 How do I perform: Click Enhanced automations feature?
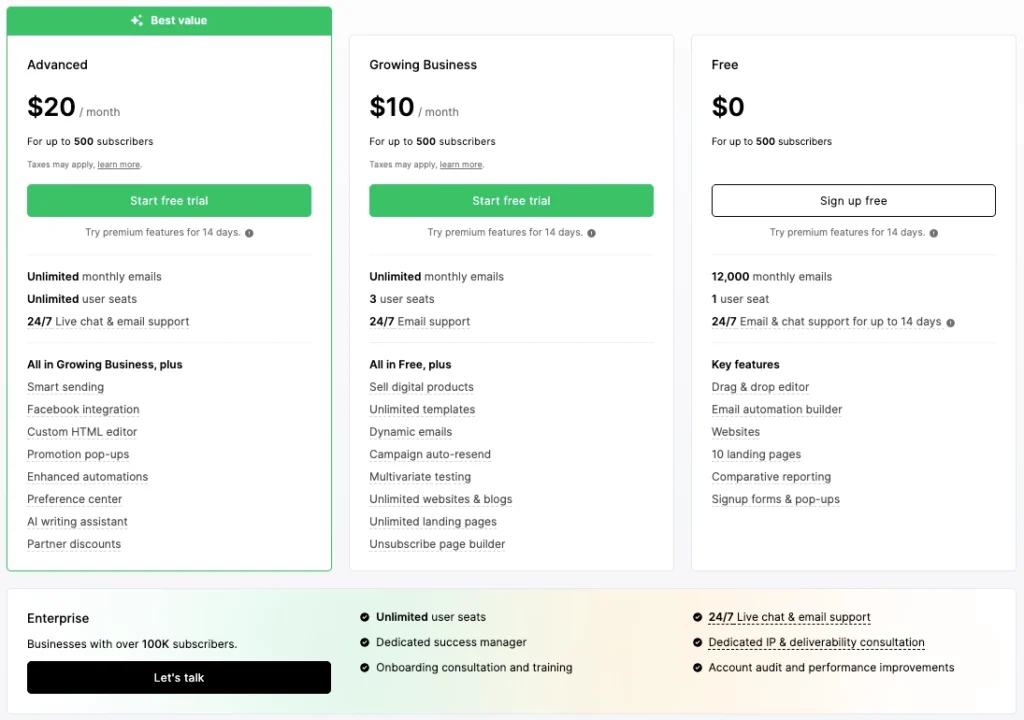[x=88, y=477]
